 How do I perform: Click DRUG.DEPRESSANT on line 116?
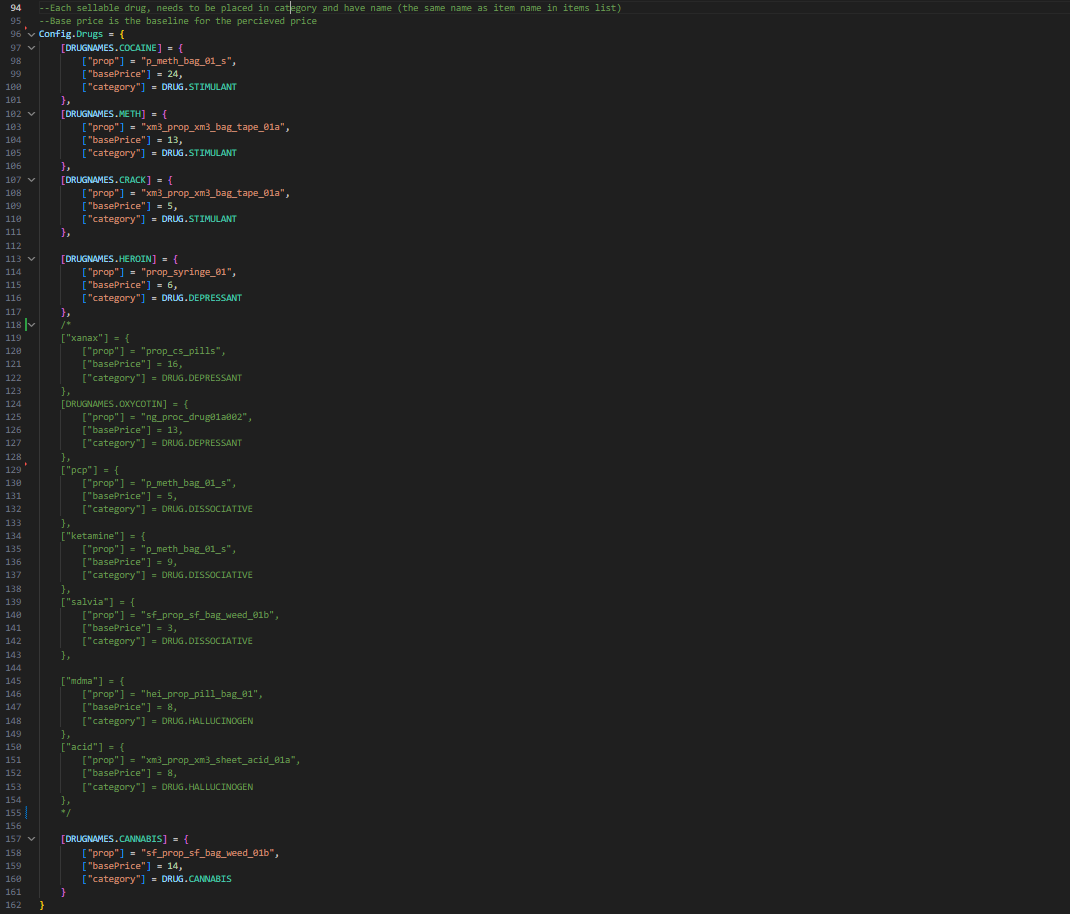202,298
